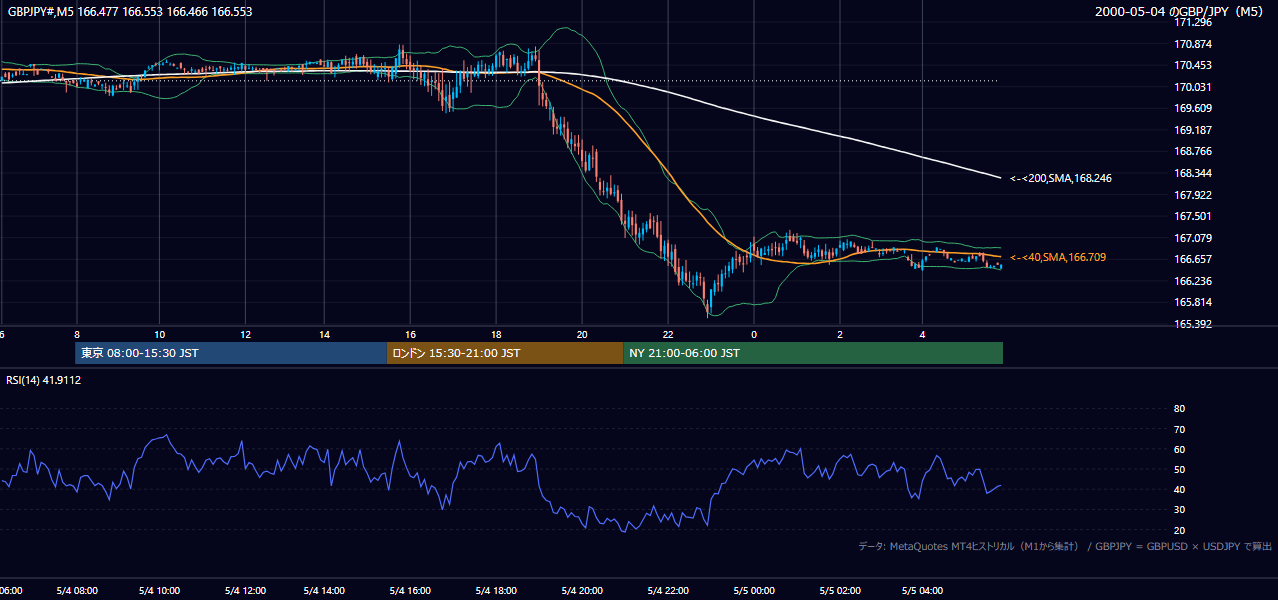The image size is (1278, 600).
Task: Click the 165.814 price axis value
Action: tap(1193, 302)
